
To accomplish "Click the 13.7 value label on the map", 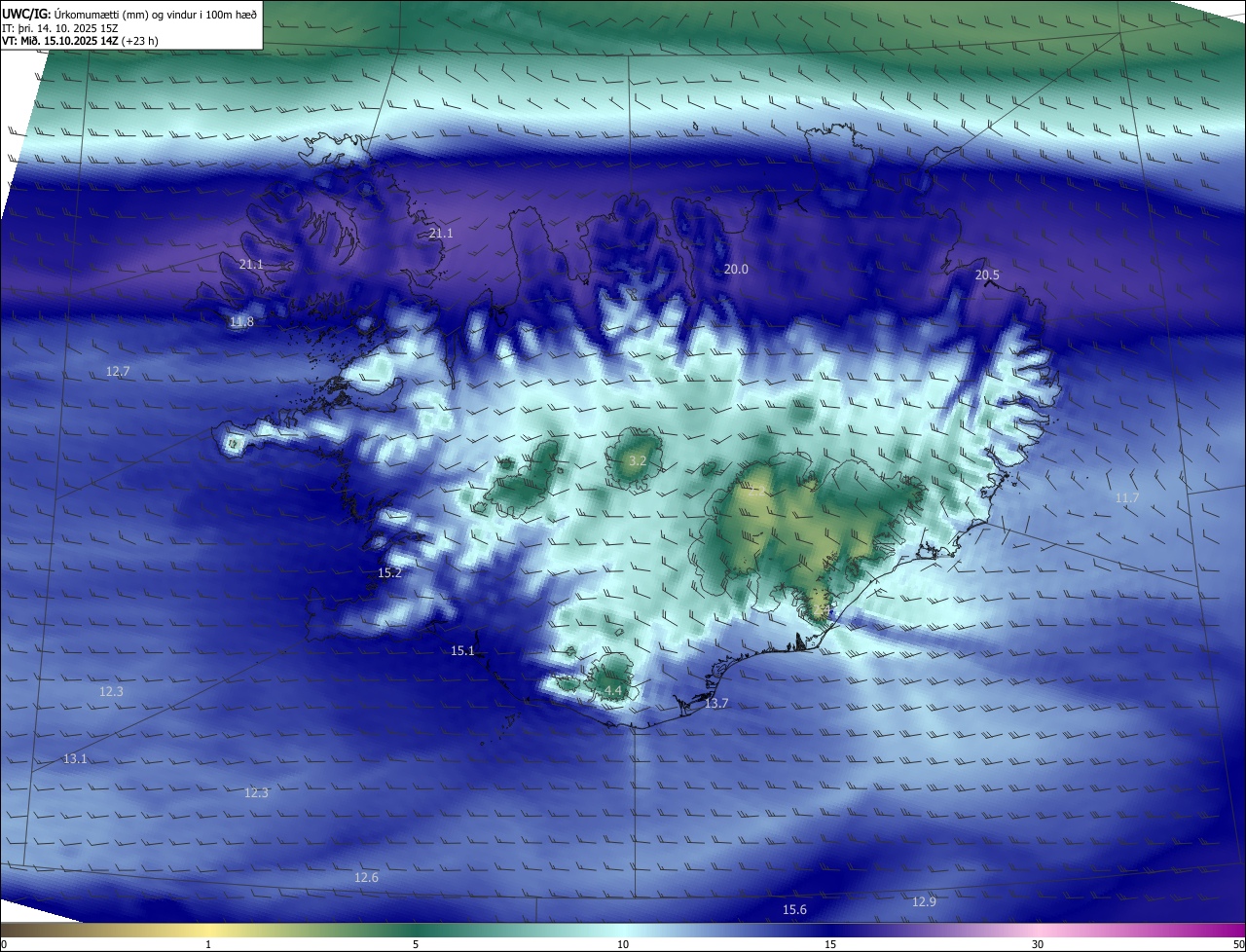I will click(x=716, y=703).
